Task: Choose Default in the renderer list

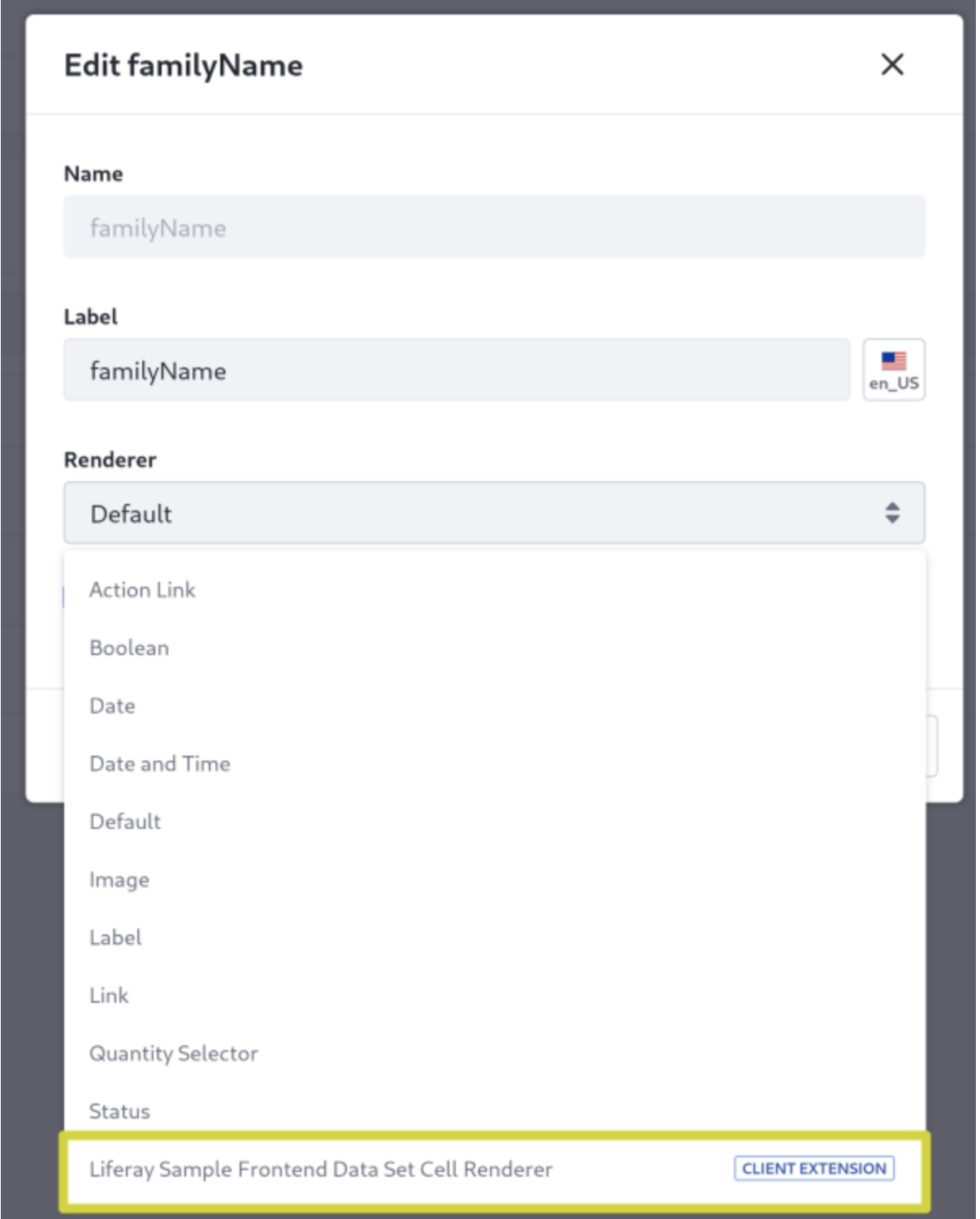Action: [x=125, y=822]
